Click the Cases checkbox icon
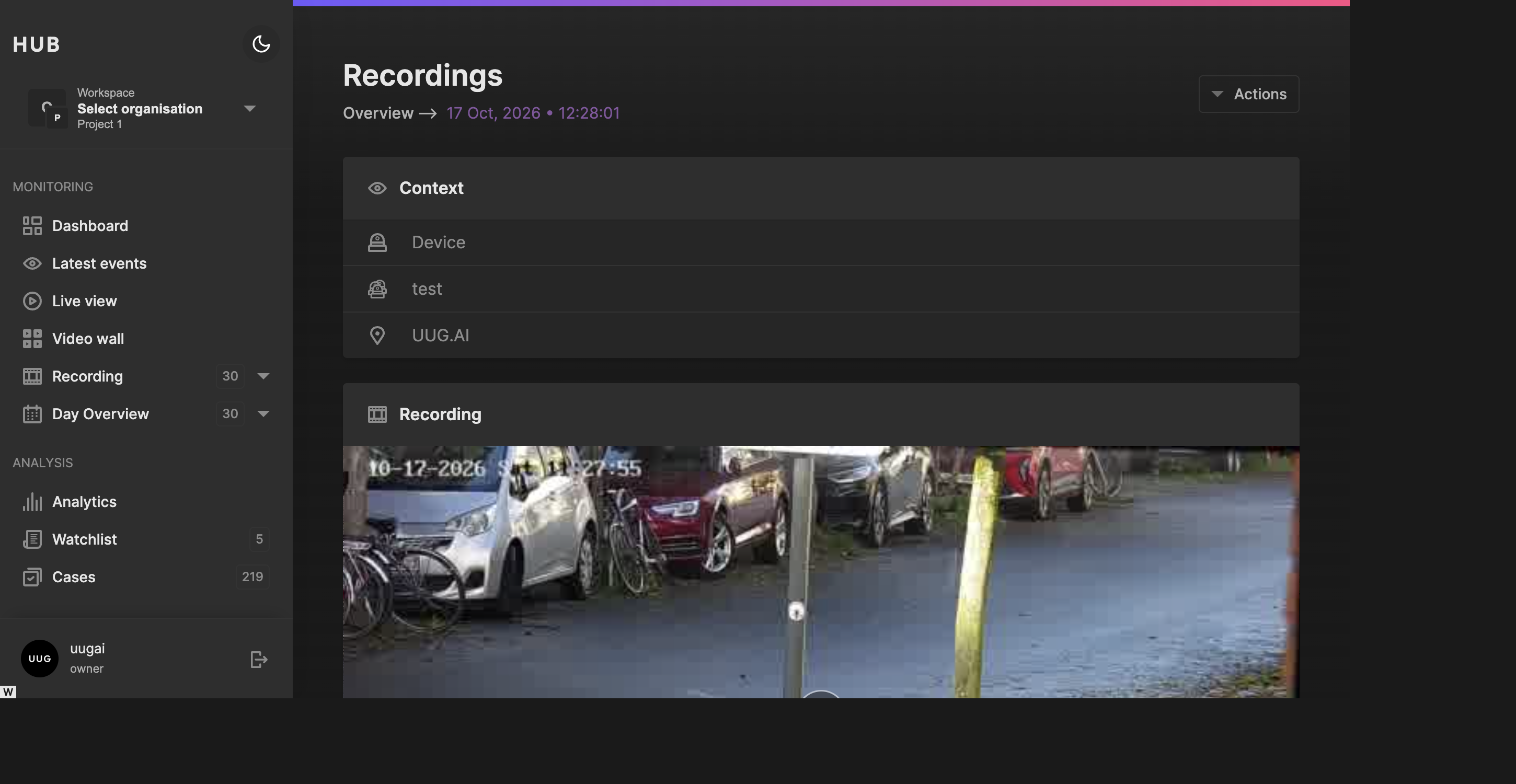This screenshot has height=784, width=1516. pos(32,578)
